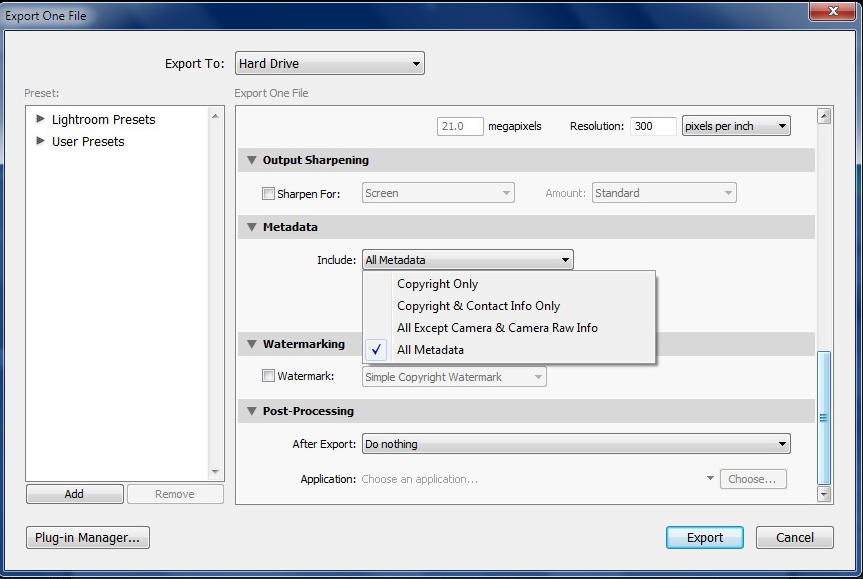863x579 pixels.
Task: Choose Copyright Only from the list
Action: coord(437,284)
